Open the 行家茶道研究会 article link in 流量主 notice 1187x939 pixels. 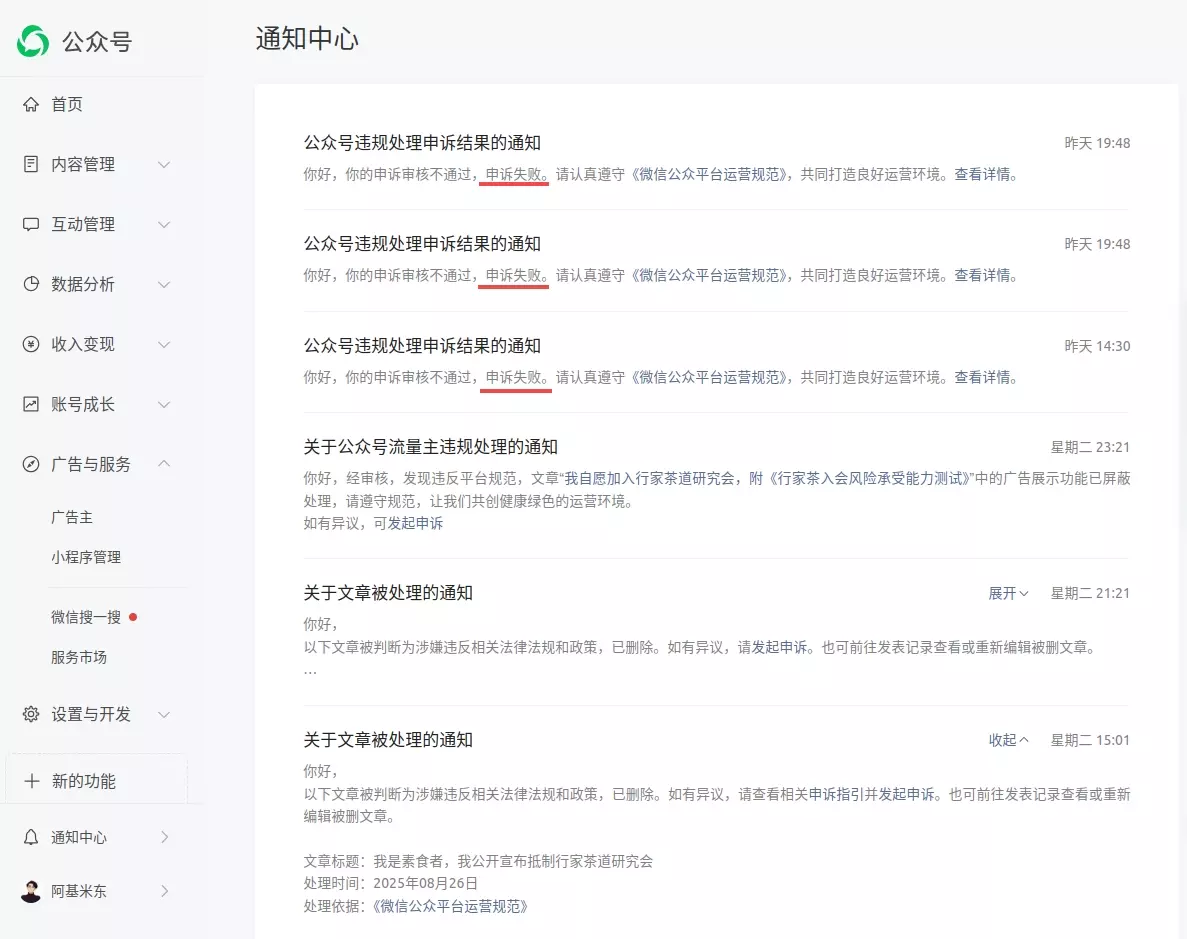(x=766, y=479)
